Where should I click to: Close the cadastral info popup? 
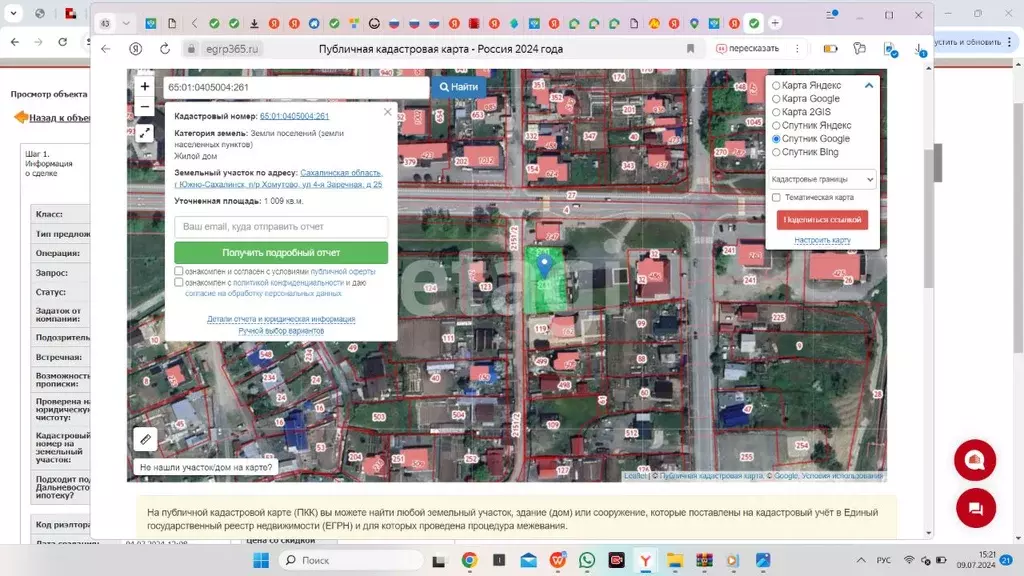387,112
